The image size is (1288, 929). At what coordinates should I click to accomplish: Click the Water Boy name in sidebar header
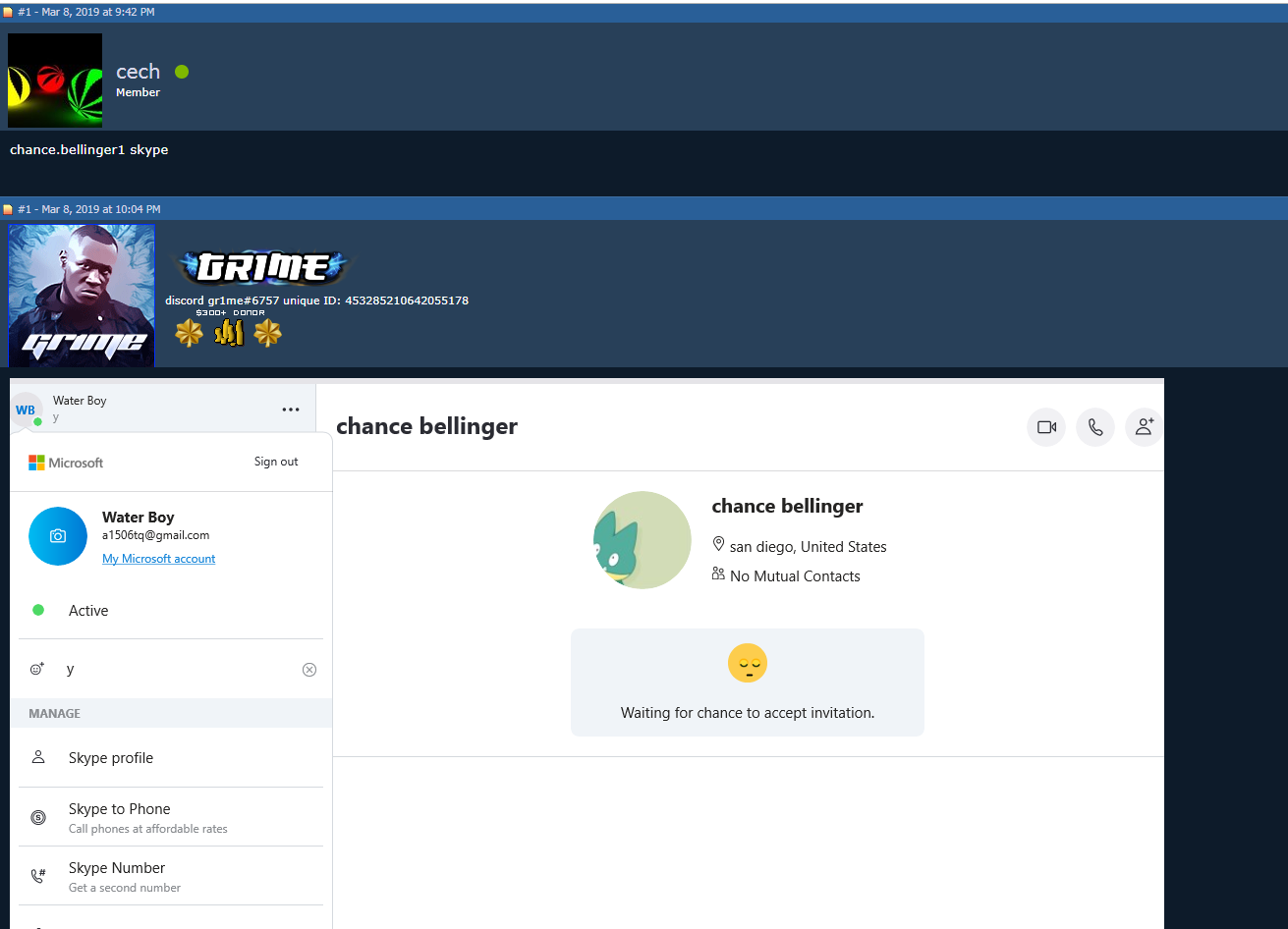pos(80,401)
